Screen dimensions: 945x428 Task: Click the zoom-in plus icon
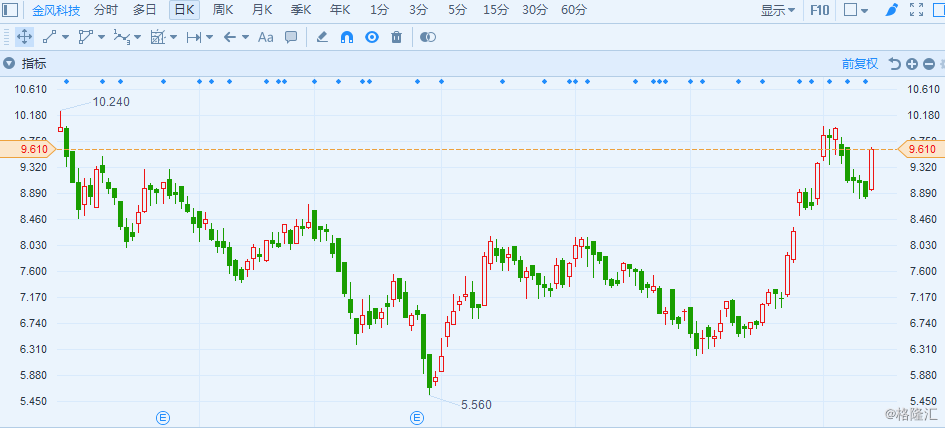913,64
